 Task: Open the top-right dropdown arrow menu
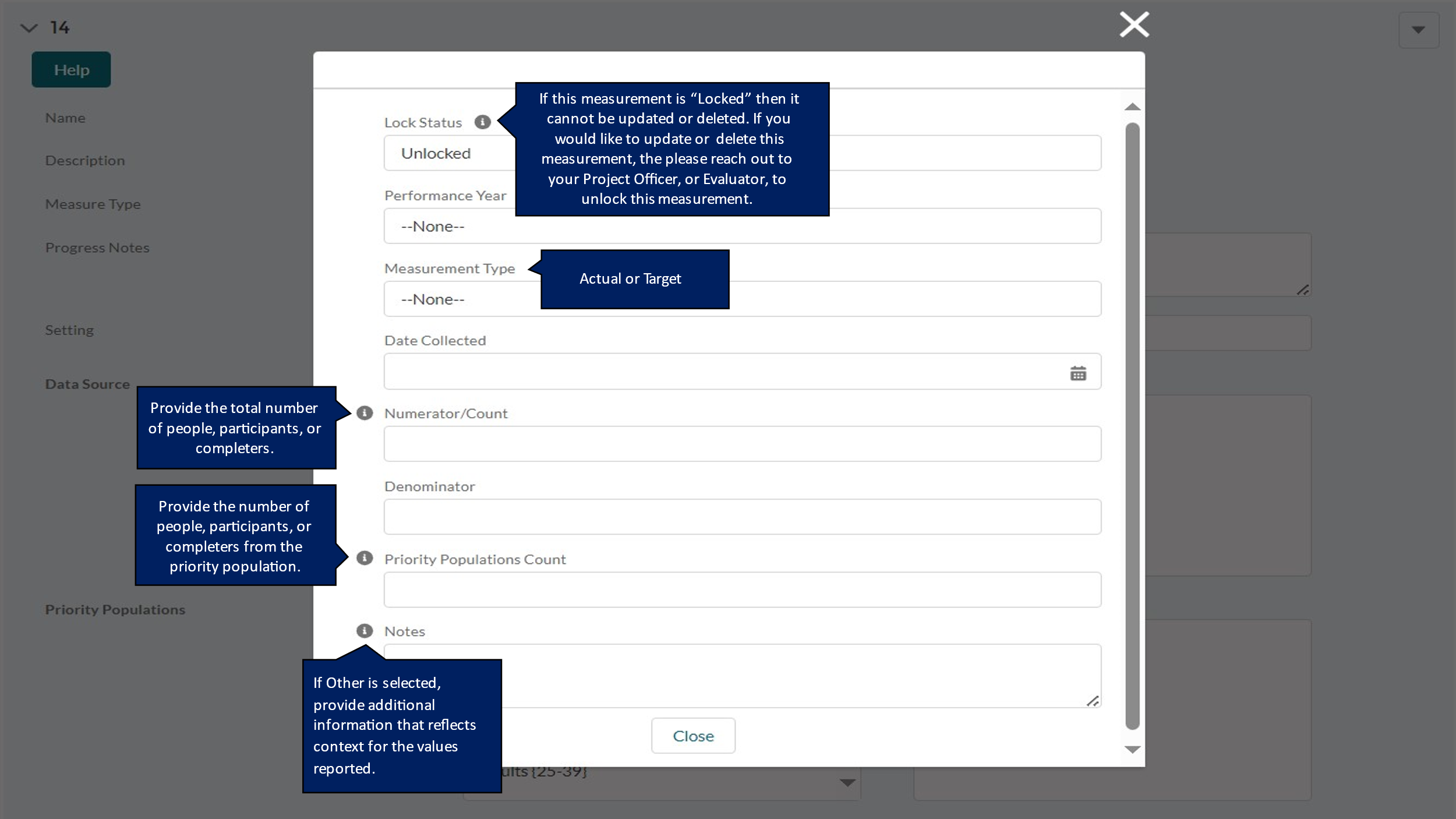tap(1418, 30)
